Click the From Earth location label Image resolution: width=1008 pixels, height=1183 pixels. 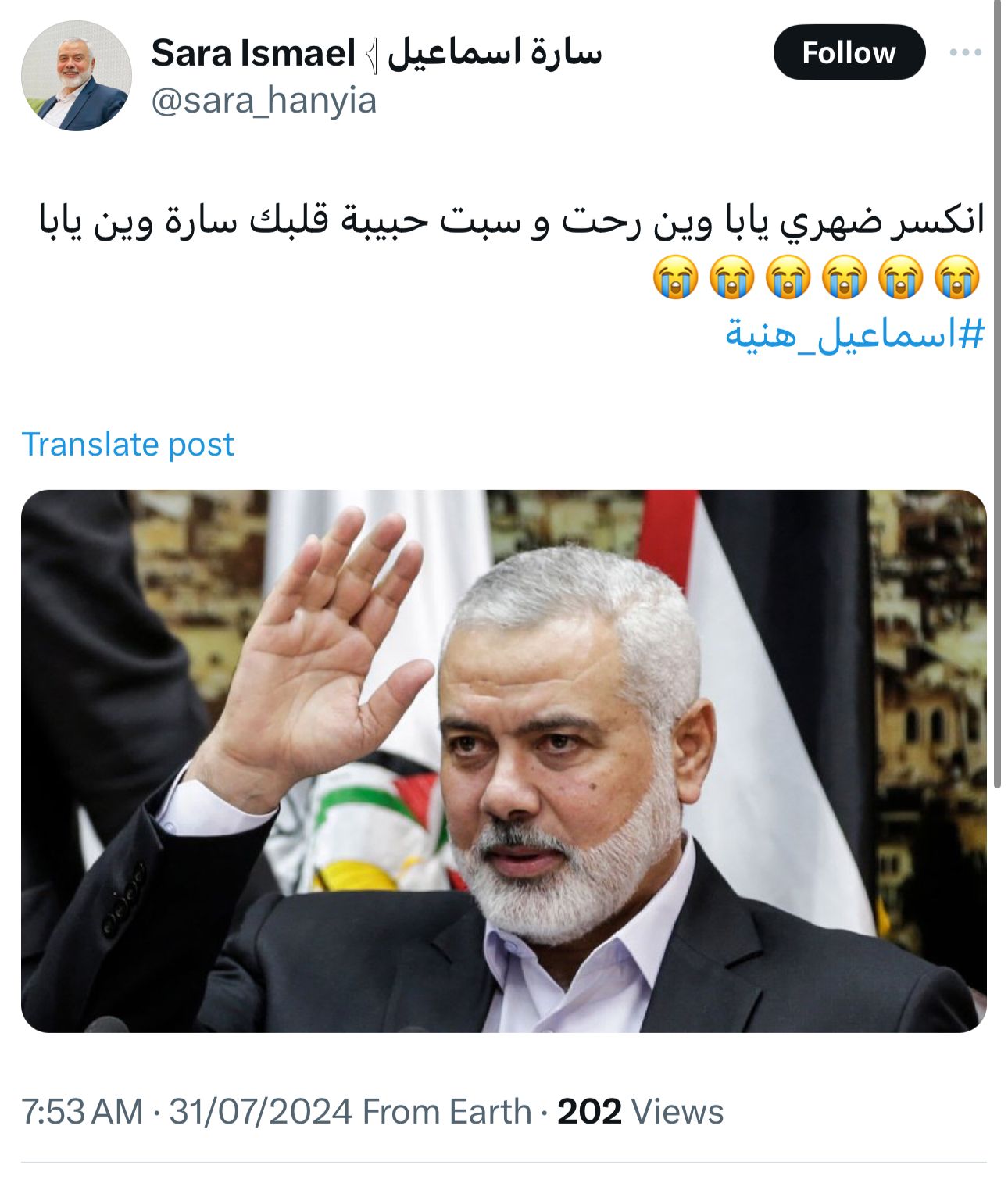tap(447, 1111)
